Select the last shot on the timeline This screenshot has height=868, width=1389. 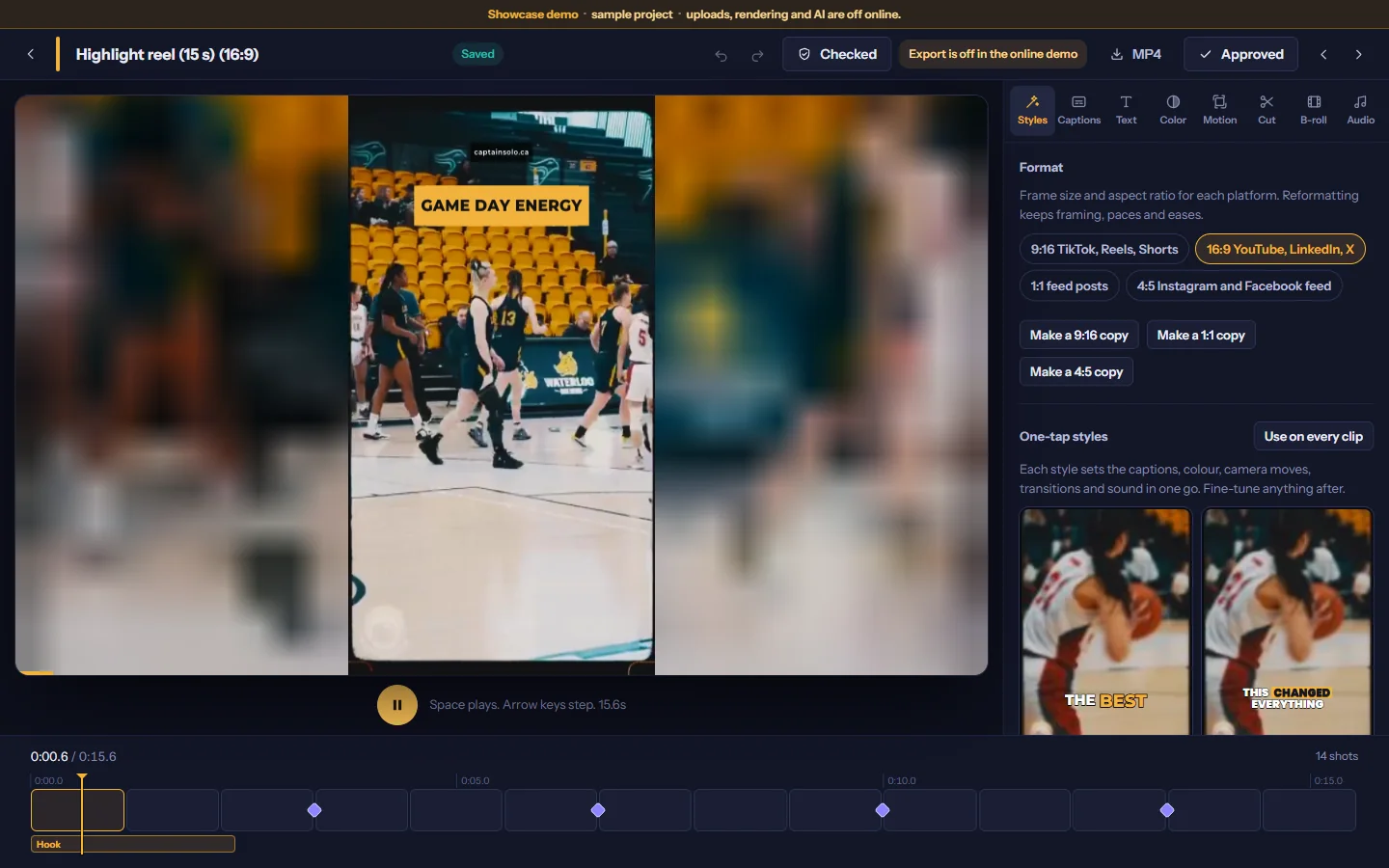[1309, 810]
